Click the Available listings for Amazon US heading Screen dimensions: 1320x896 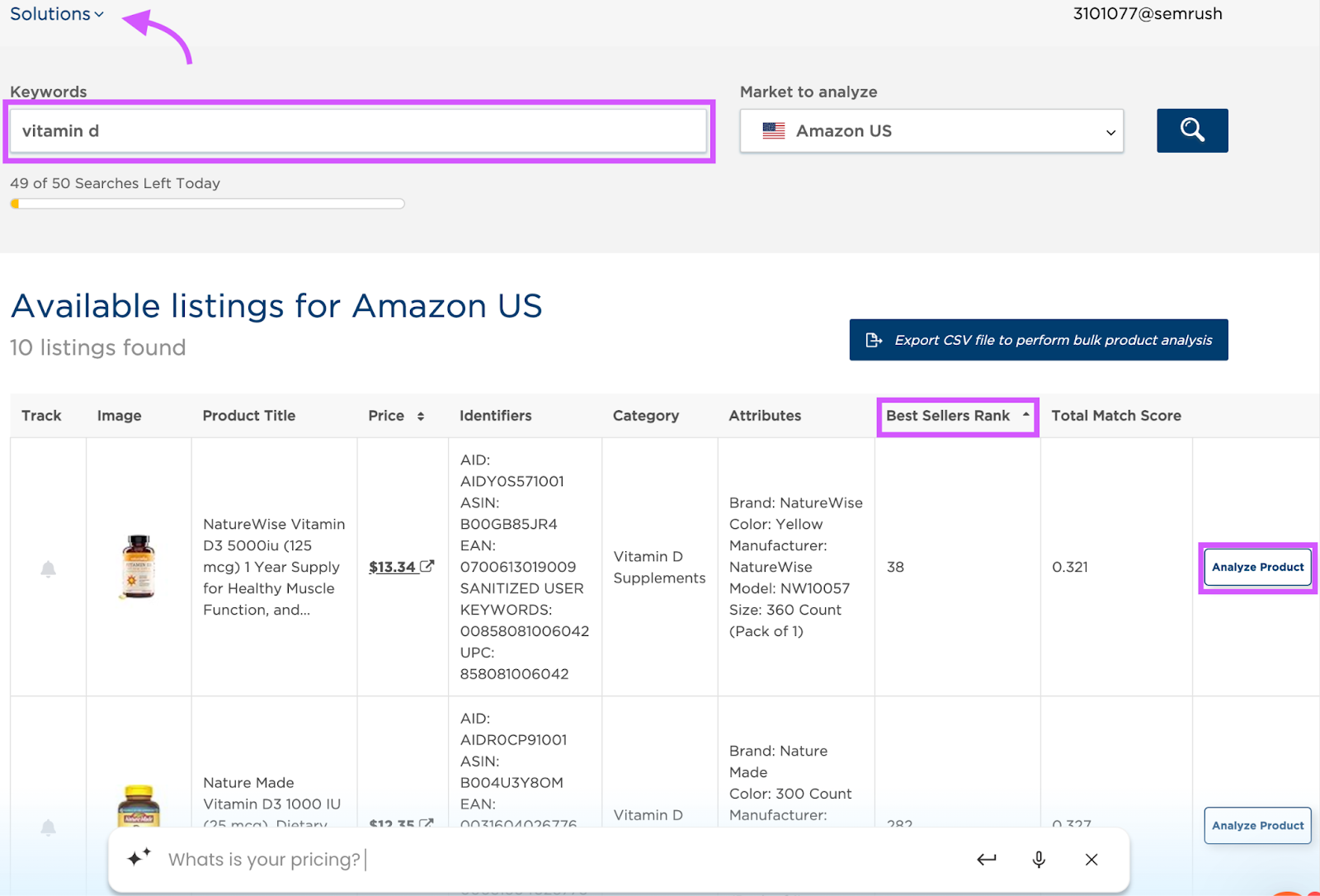[276, 306]
